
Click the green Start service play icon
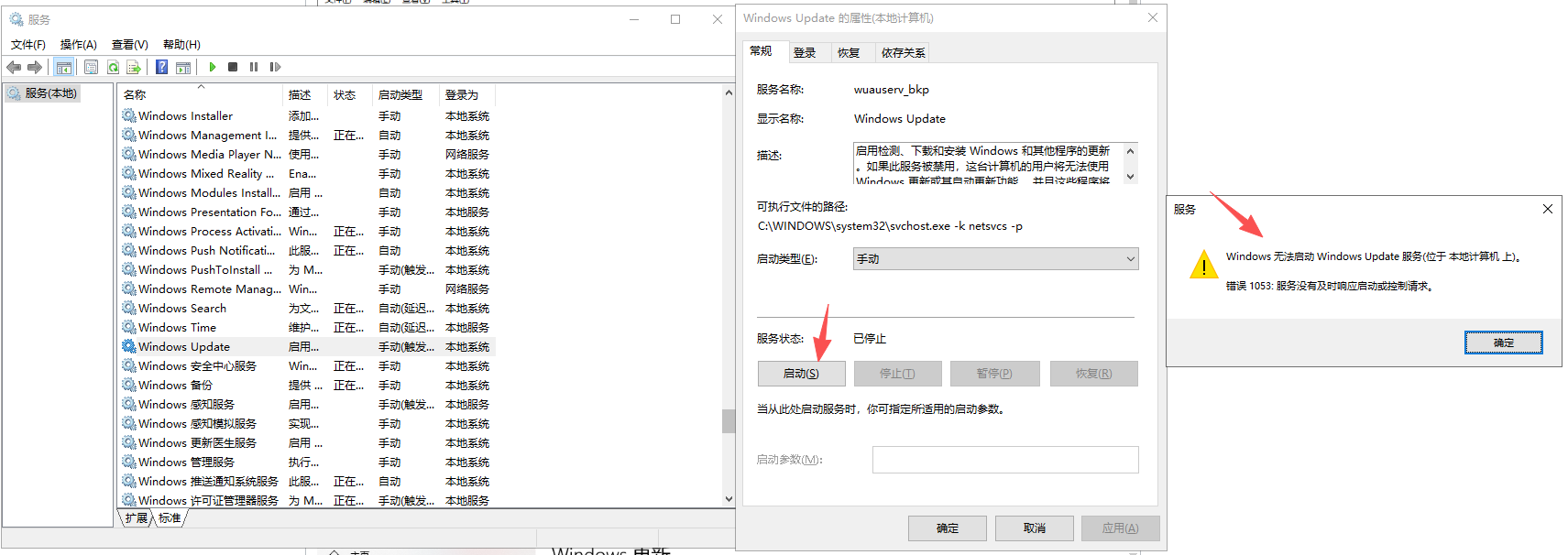click(x=213, y=67)
